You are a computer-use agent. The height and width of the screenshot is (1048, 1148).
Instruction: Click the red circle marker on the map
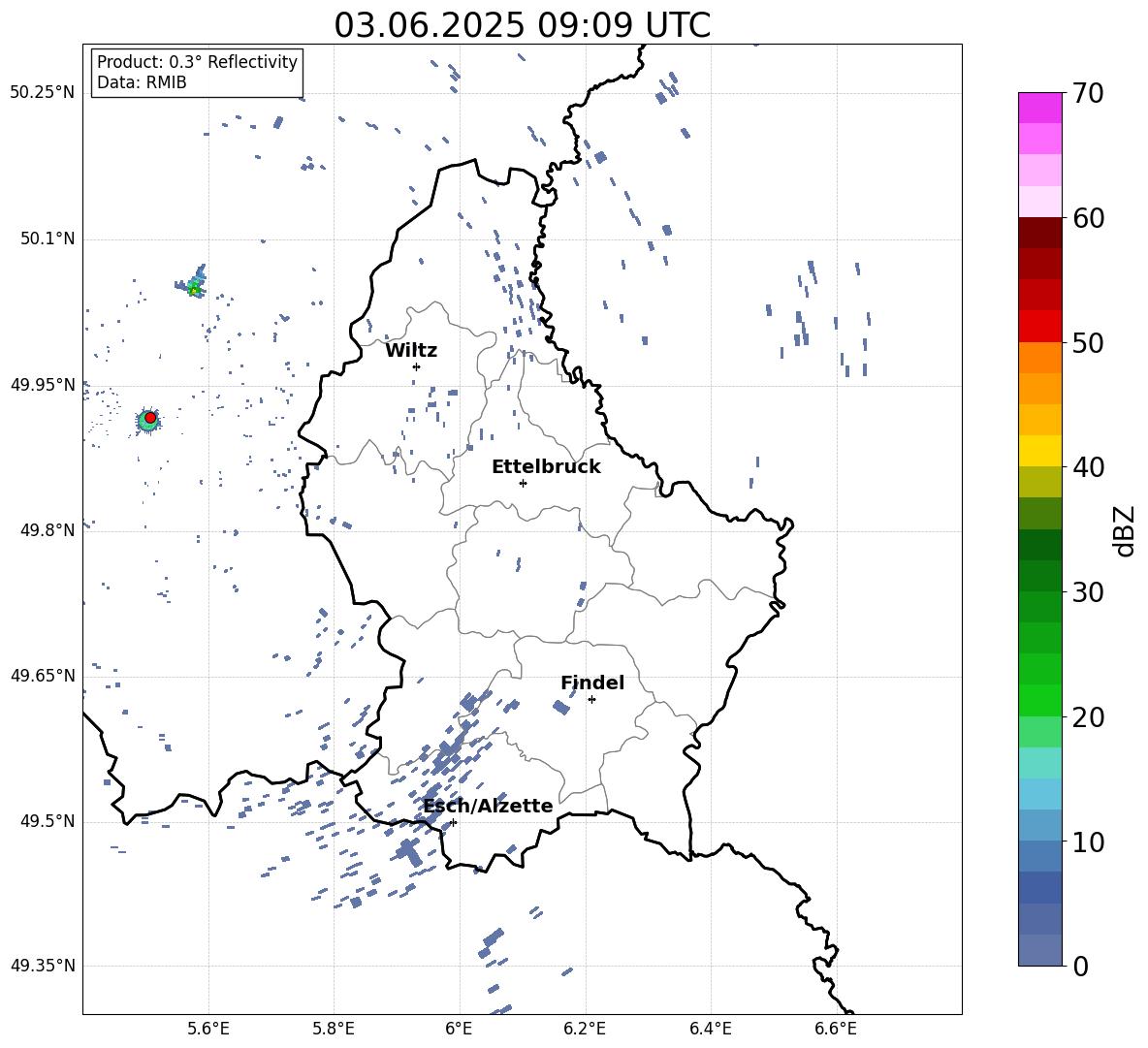click(150, 418)
